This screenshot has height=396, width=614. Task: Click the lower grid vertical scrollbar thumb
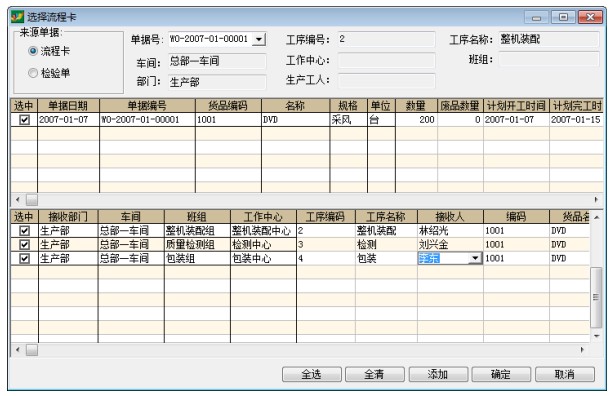596,297
